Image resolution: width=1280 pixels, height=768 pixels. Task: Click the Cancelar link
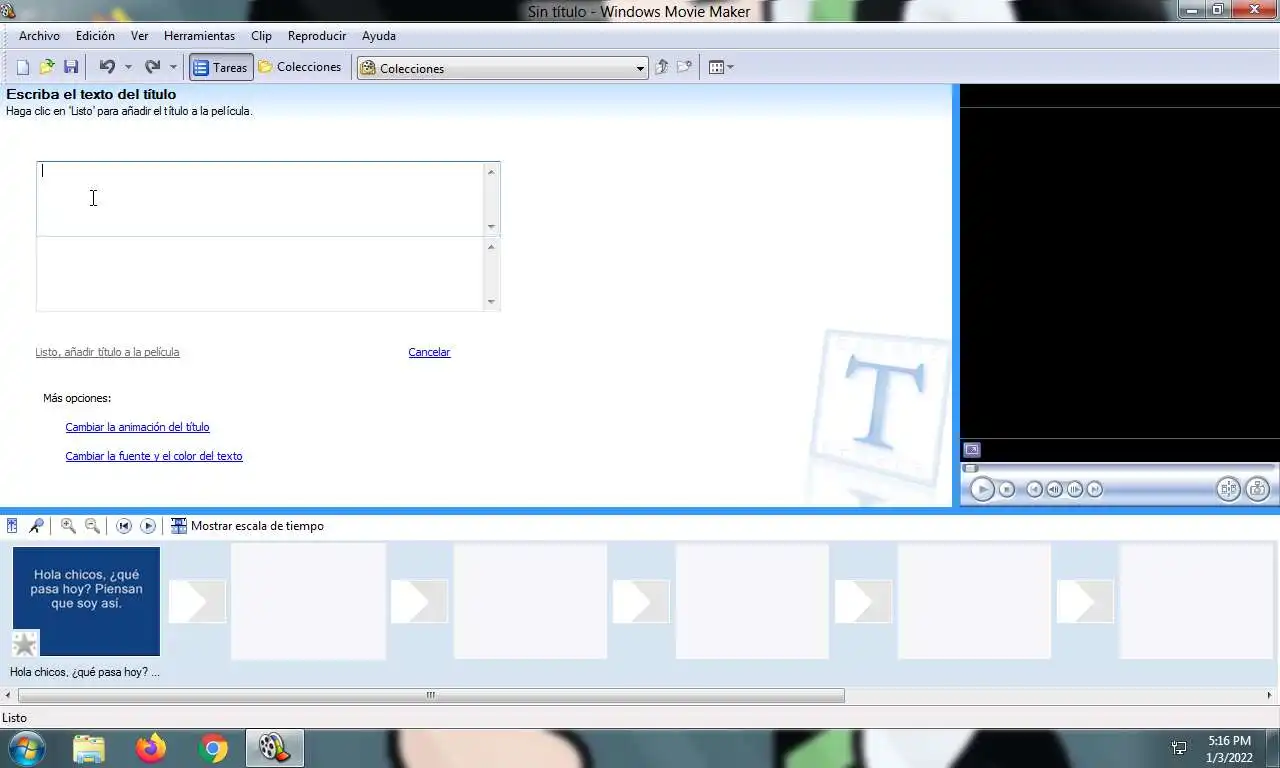coord(429,352)
